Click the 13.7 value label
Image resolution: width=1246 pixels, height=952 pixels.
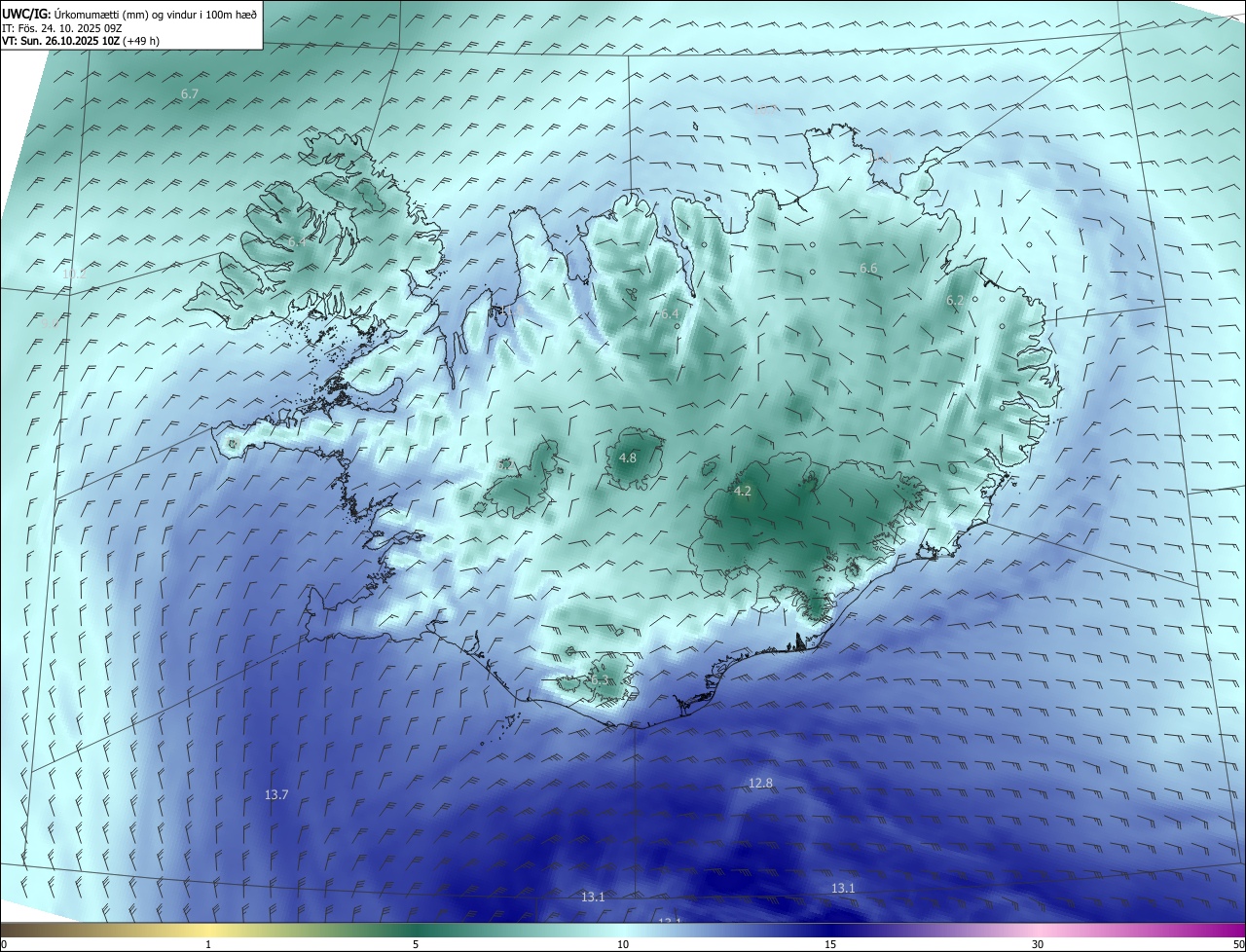tap(276, 795)
